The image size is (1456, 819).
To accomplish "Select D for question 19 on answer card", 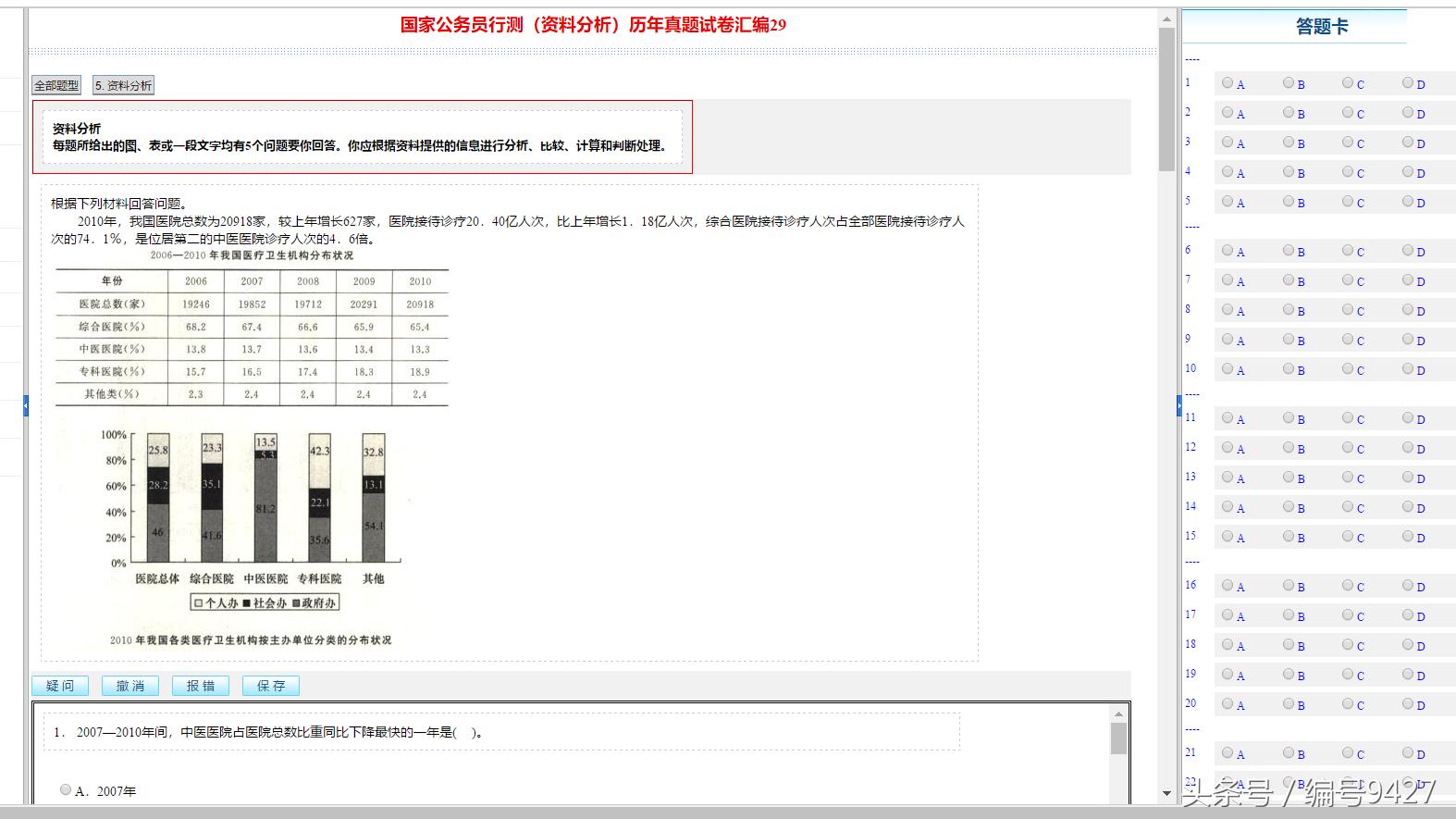I will 1408,674.
